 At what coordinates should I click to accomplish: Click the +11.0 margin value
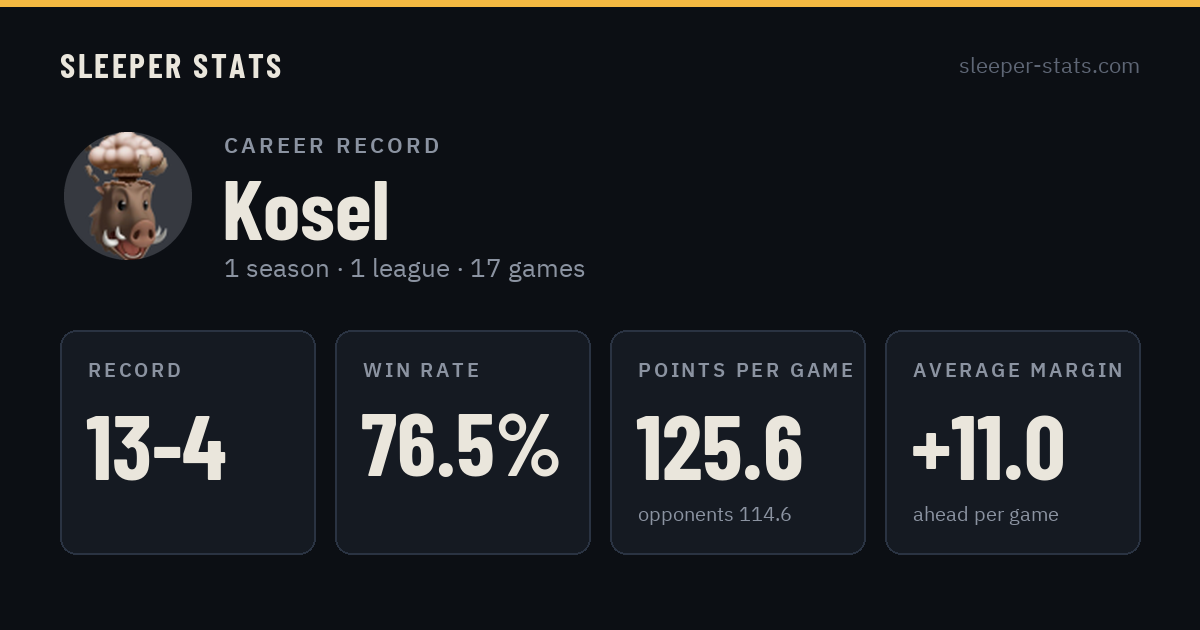click(988, 448)
